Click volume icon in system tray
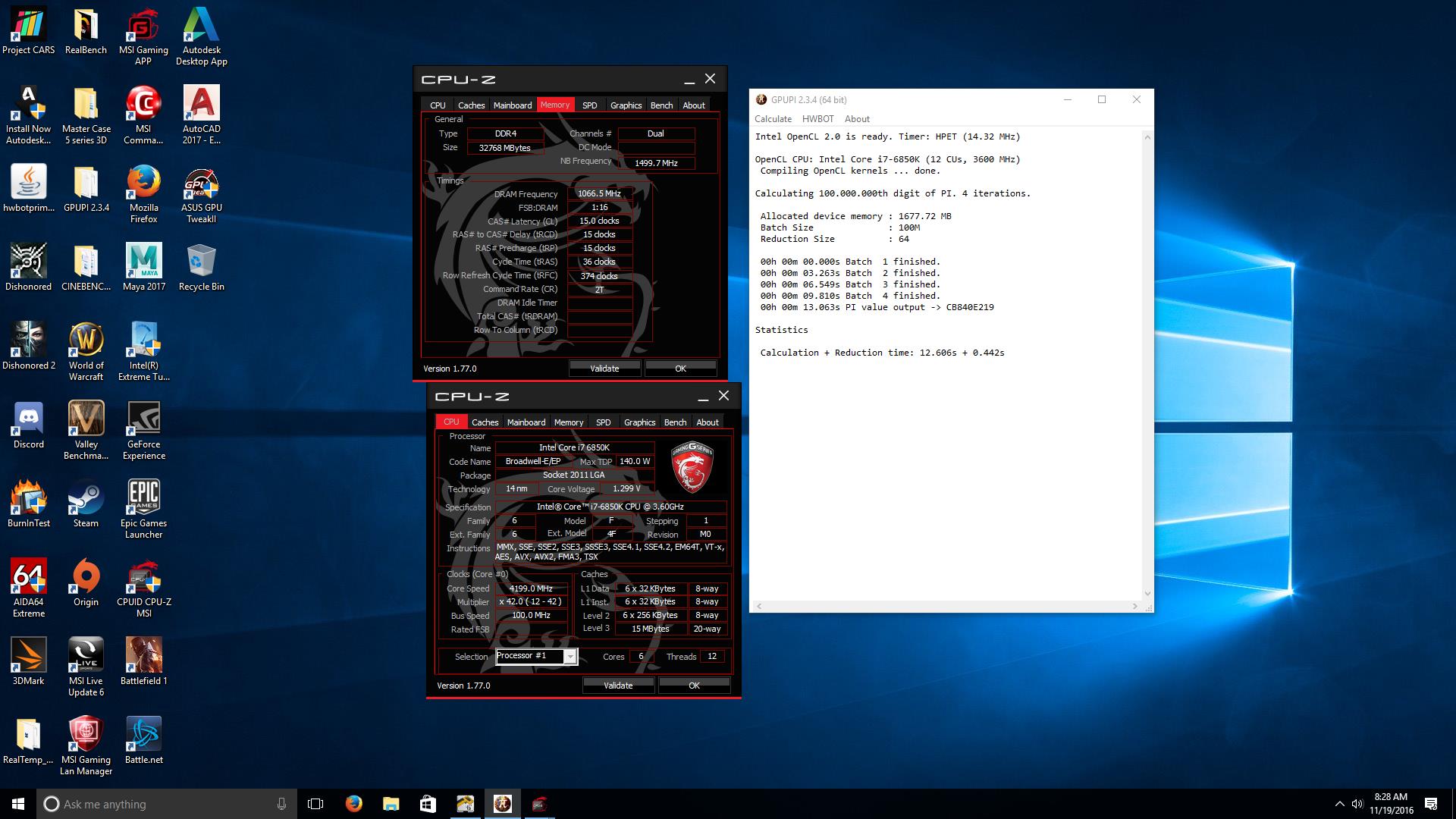 1357,804
